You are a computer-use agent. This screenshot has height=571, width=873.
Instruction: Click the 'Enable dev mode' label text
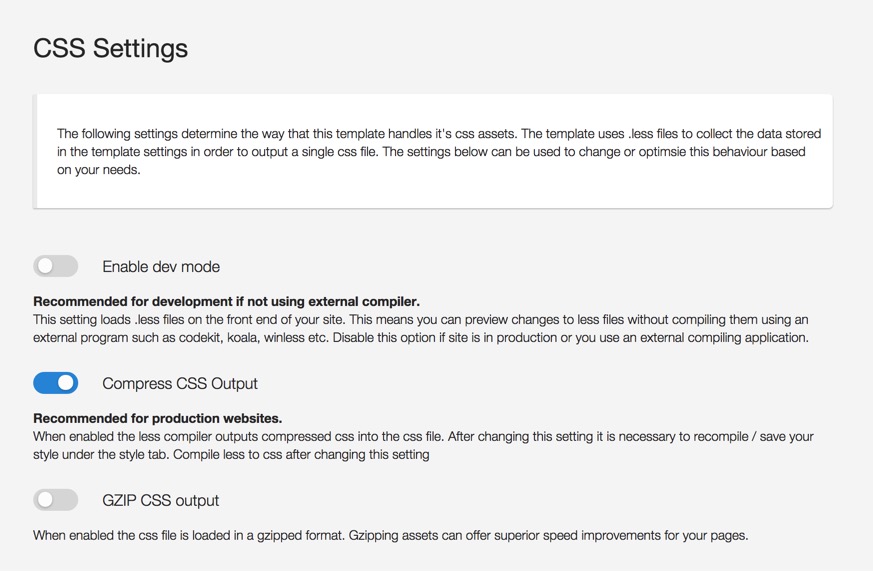tap(161, 267)
